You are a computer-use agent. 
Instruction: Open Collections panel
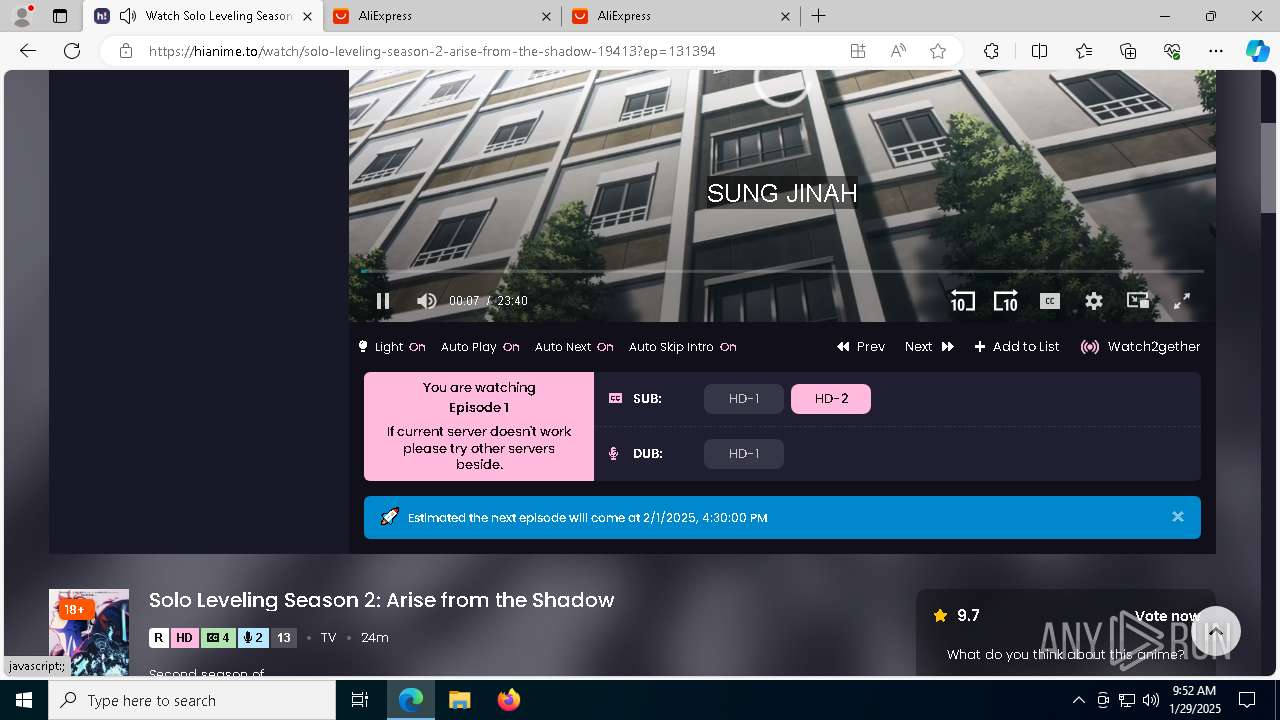1128,51
